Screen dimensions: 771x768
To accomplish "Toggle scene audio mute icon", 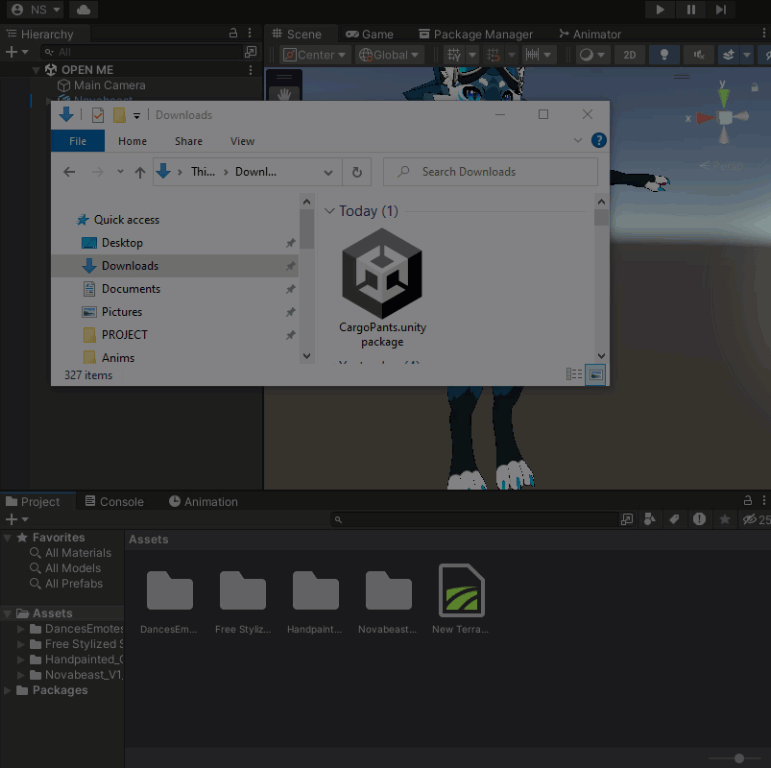I will click(698, 55).
